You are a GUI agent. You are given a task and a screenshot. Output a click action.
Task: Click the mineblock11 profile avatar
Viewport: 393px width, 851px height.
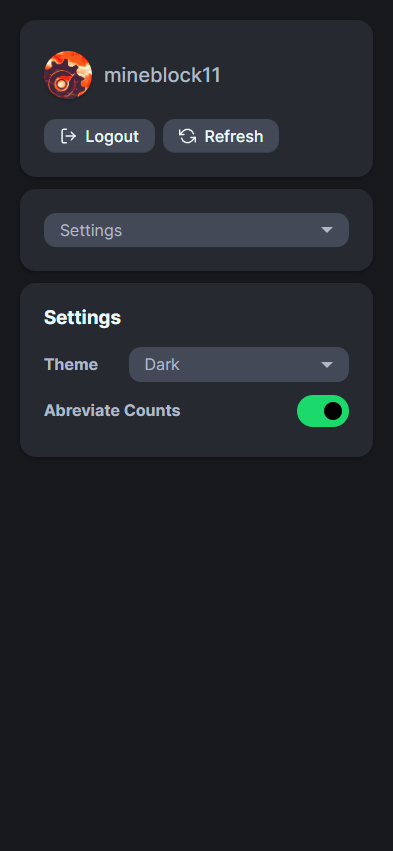68,75
